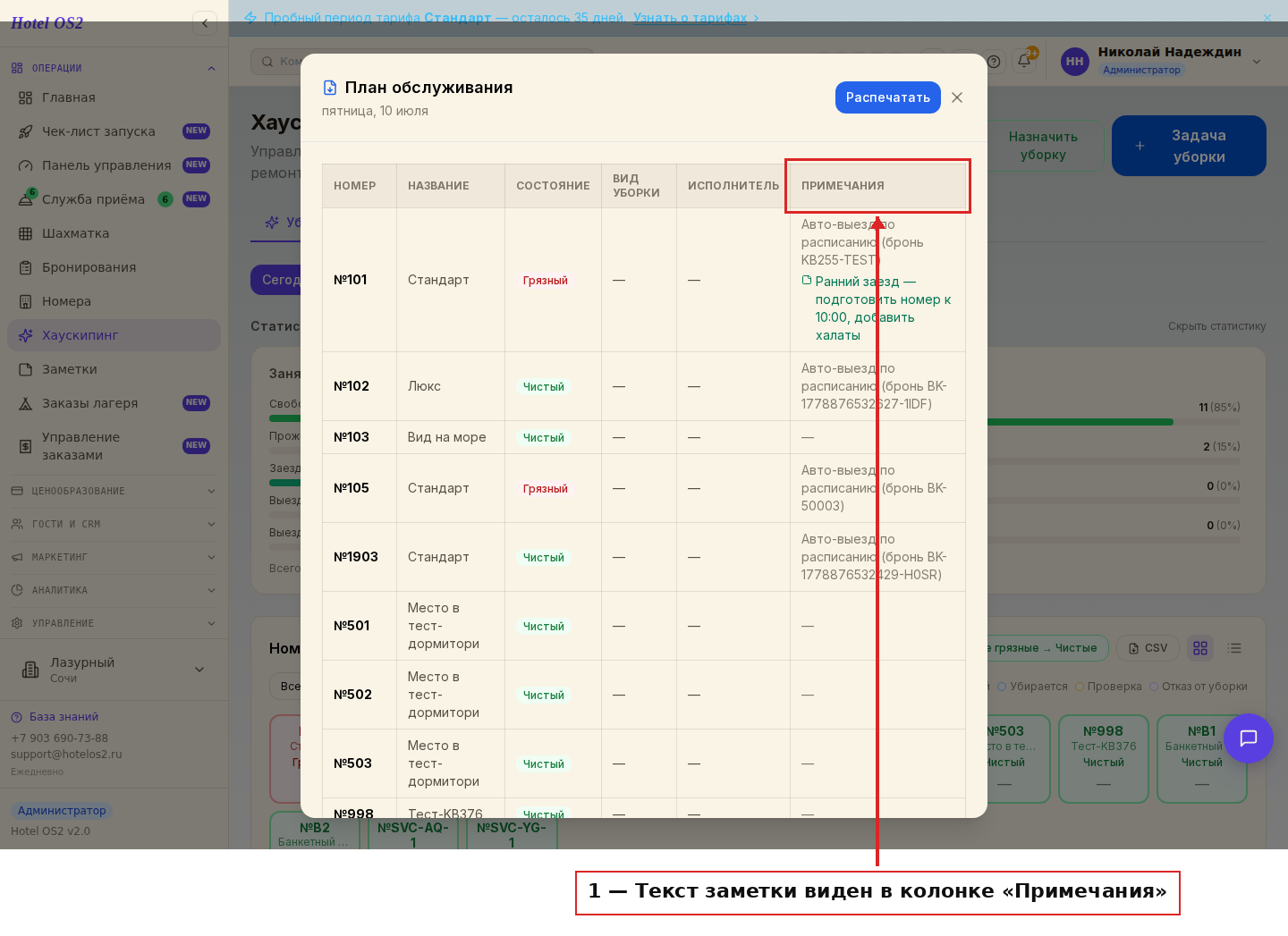
Task: Export rooms with CSV button
Action: 1148,648
